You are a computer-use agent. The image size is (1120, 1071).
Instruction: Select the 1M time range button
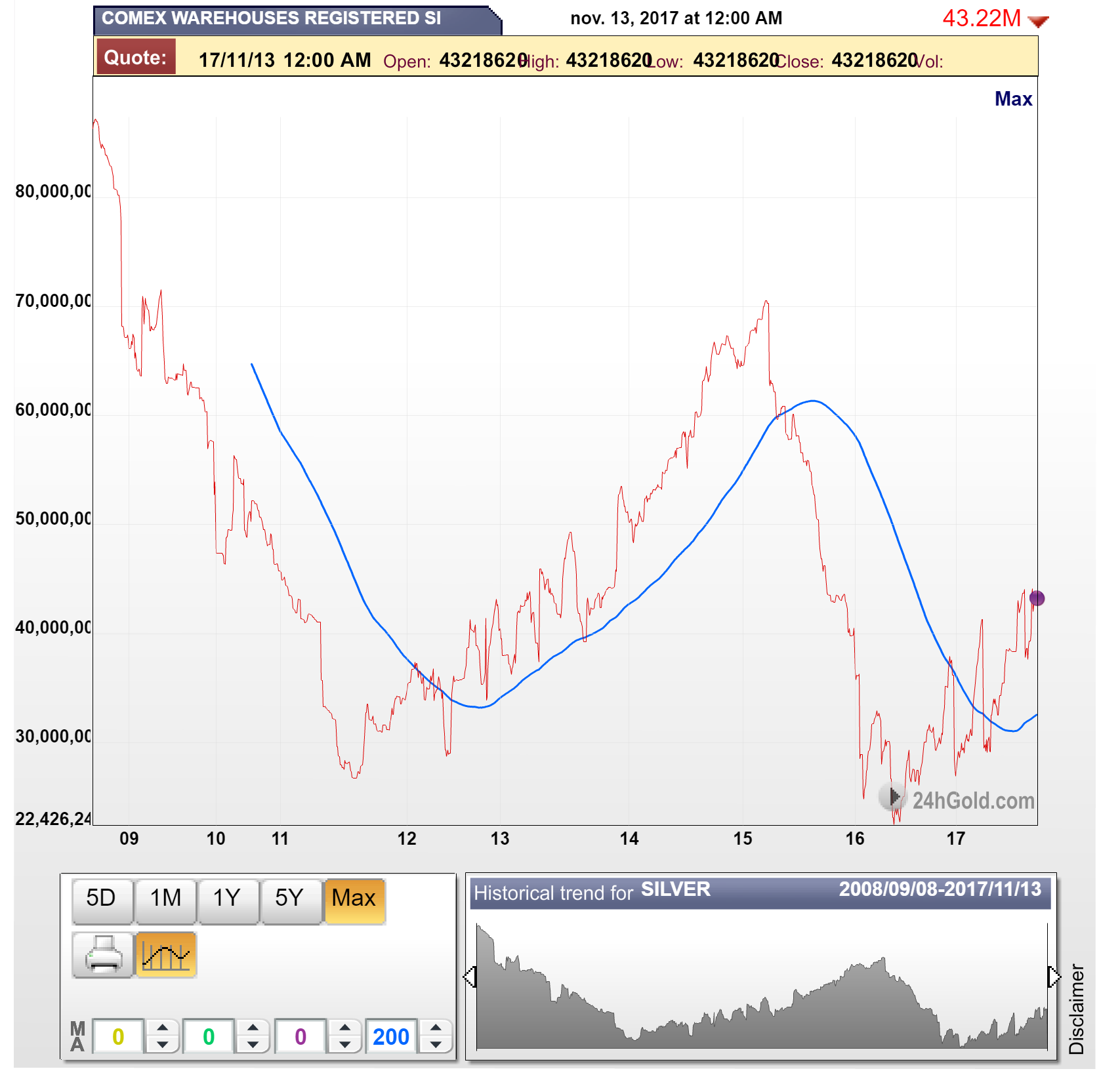click(x=165, y=901)
